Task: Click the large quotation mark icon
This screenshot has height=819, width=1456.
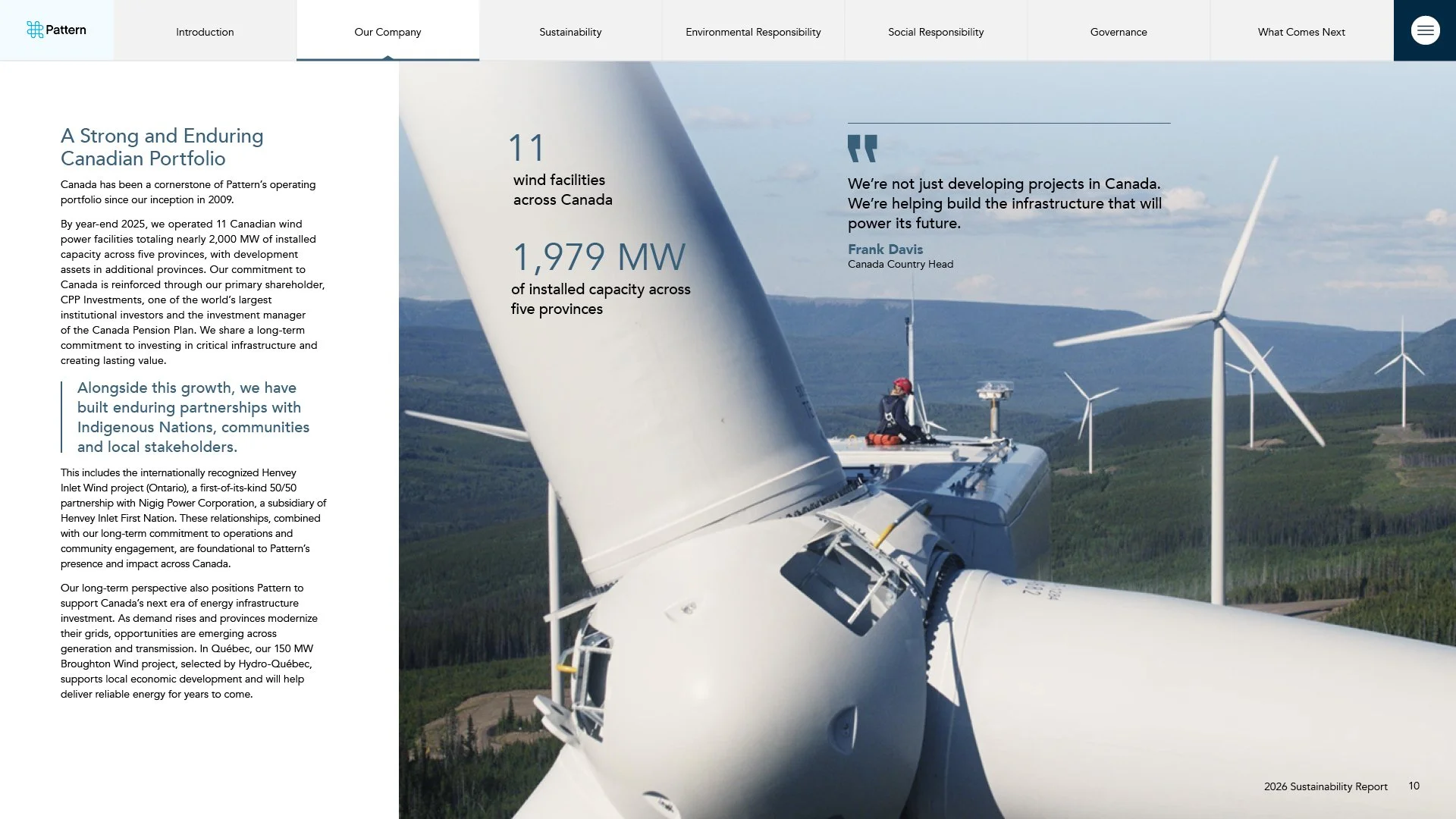Action: click(862, 149)
